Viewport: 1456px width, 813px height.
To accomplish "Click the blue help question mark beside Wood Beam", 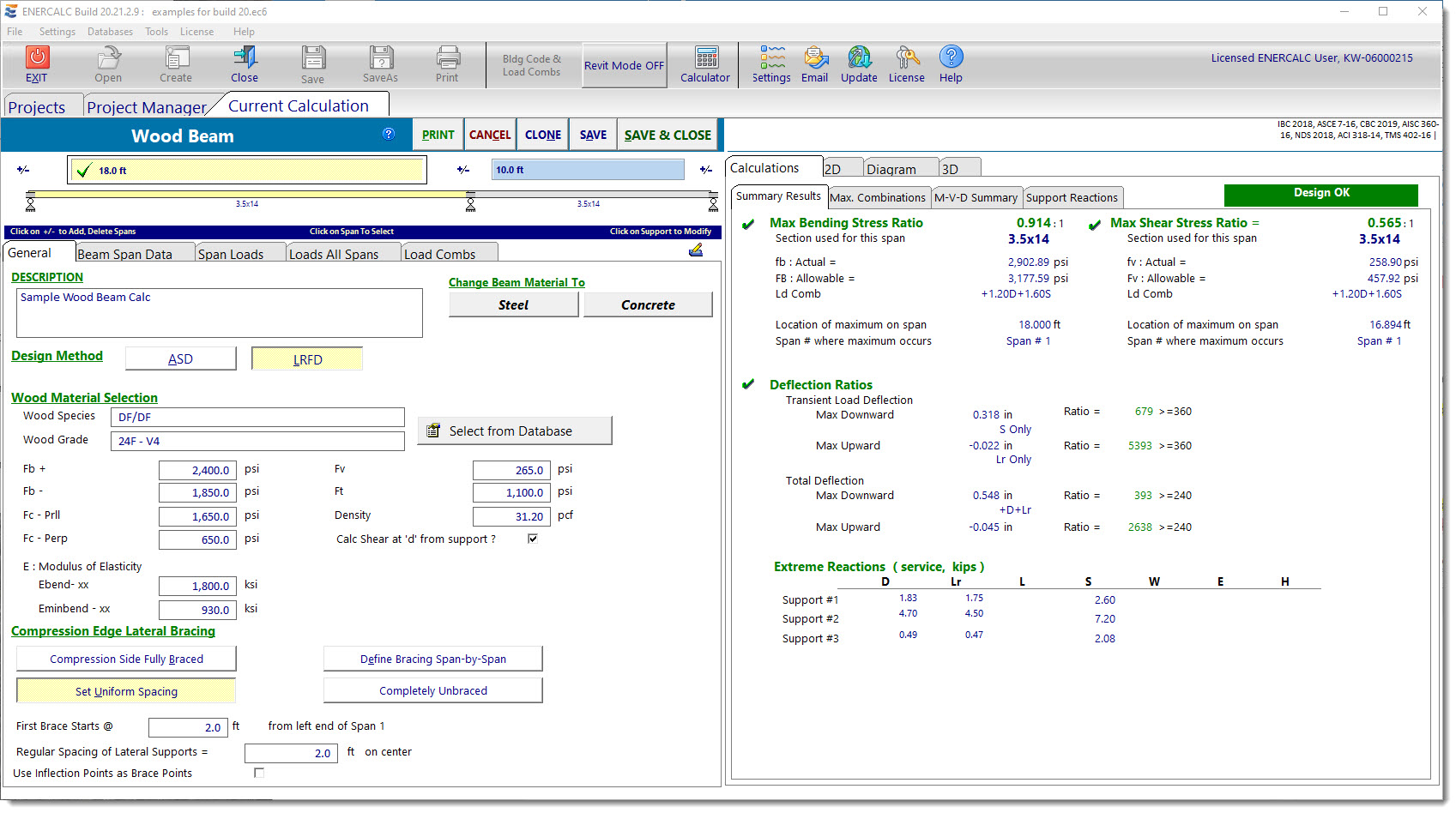I will 389,134.
